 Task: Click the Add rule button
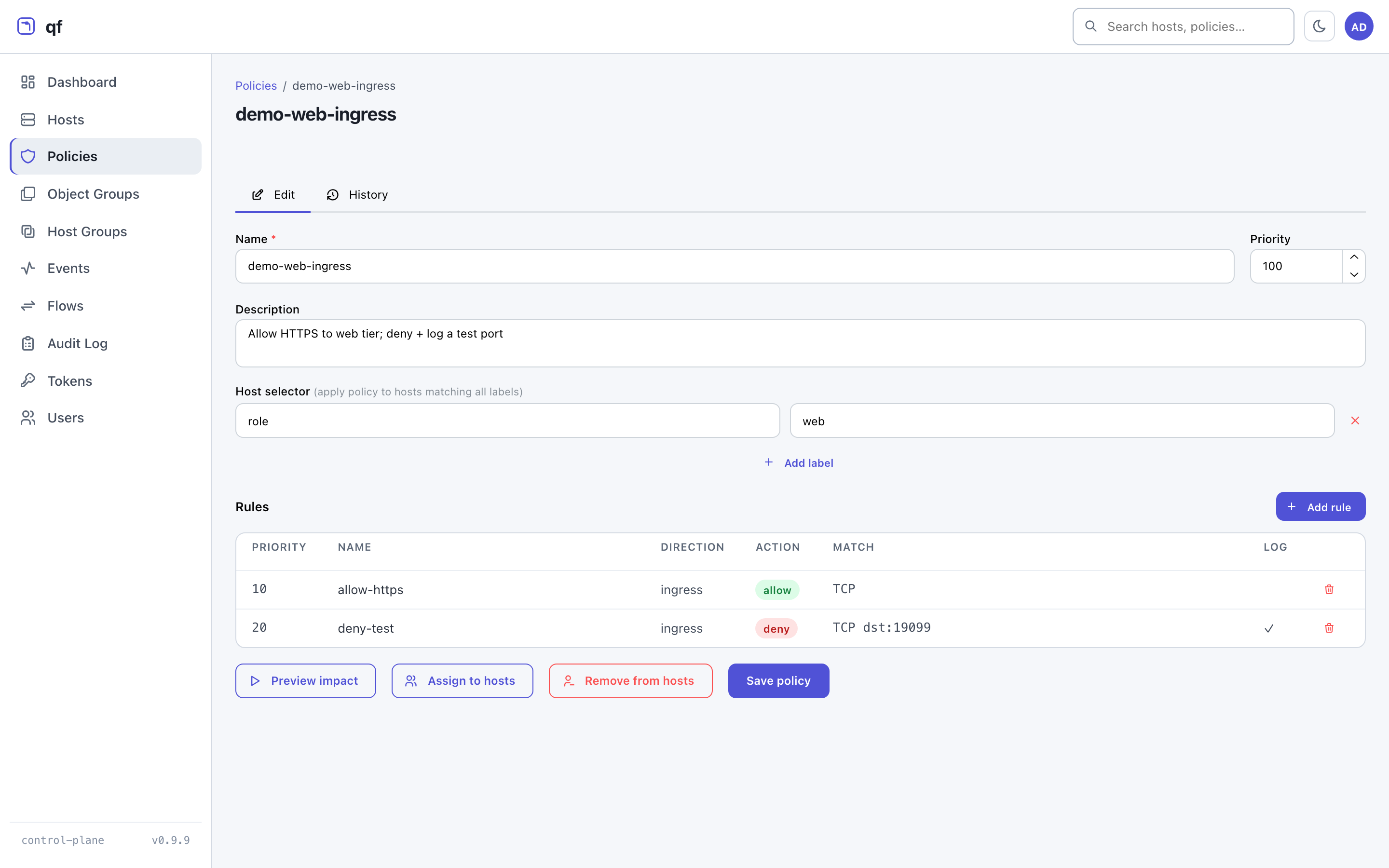(1320, 506)
